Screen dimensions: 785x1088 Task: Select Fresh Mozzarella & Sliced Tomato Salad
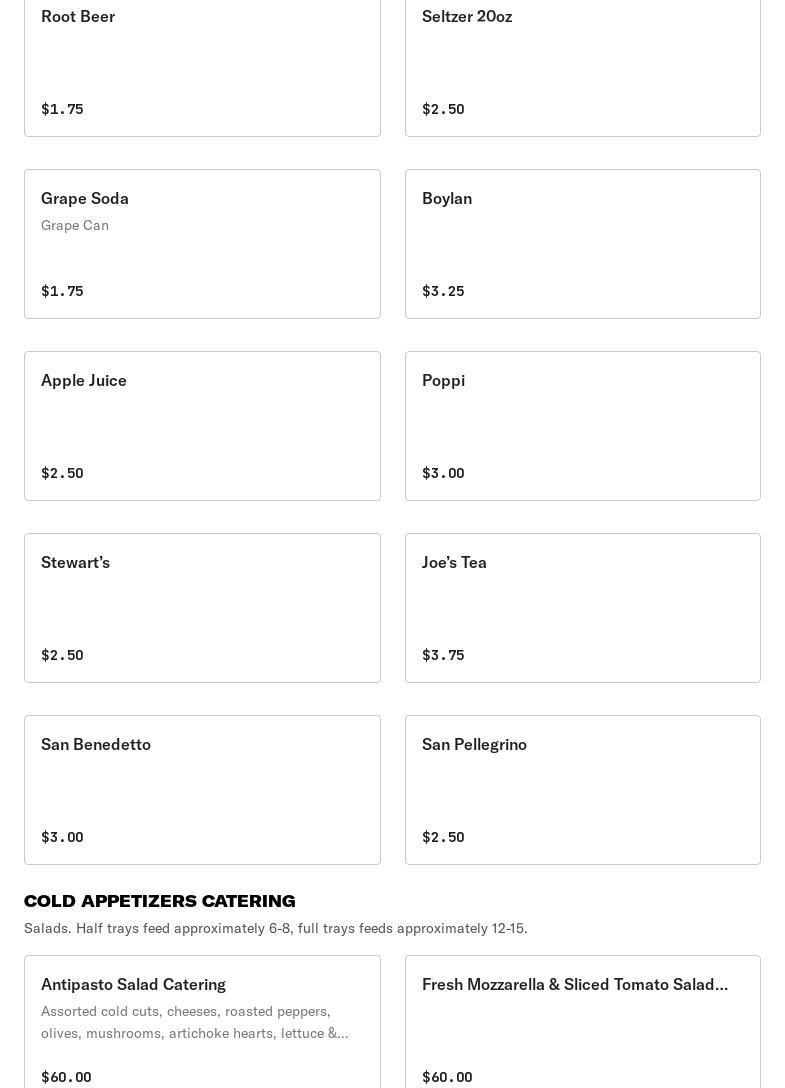coord(582,1020)
